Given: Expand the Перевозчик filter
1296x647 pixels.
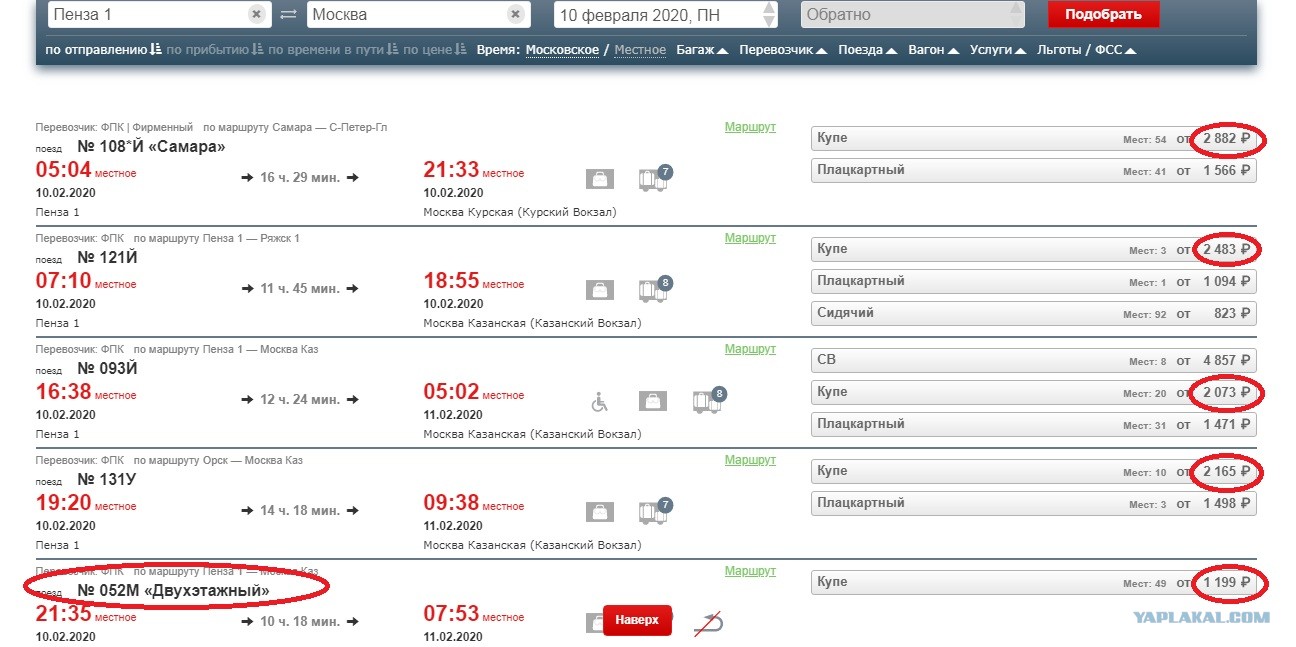Looking at the screenshot, I should pos(783,50).
